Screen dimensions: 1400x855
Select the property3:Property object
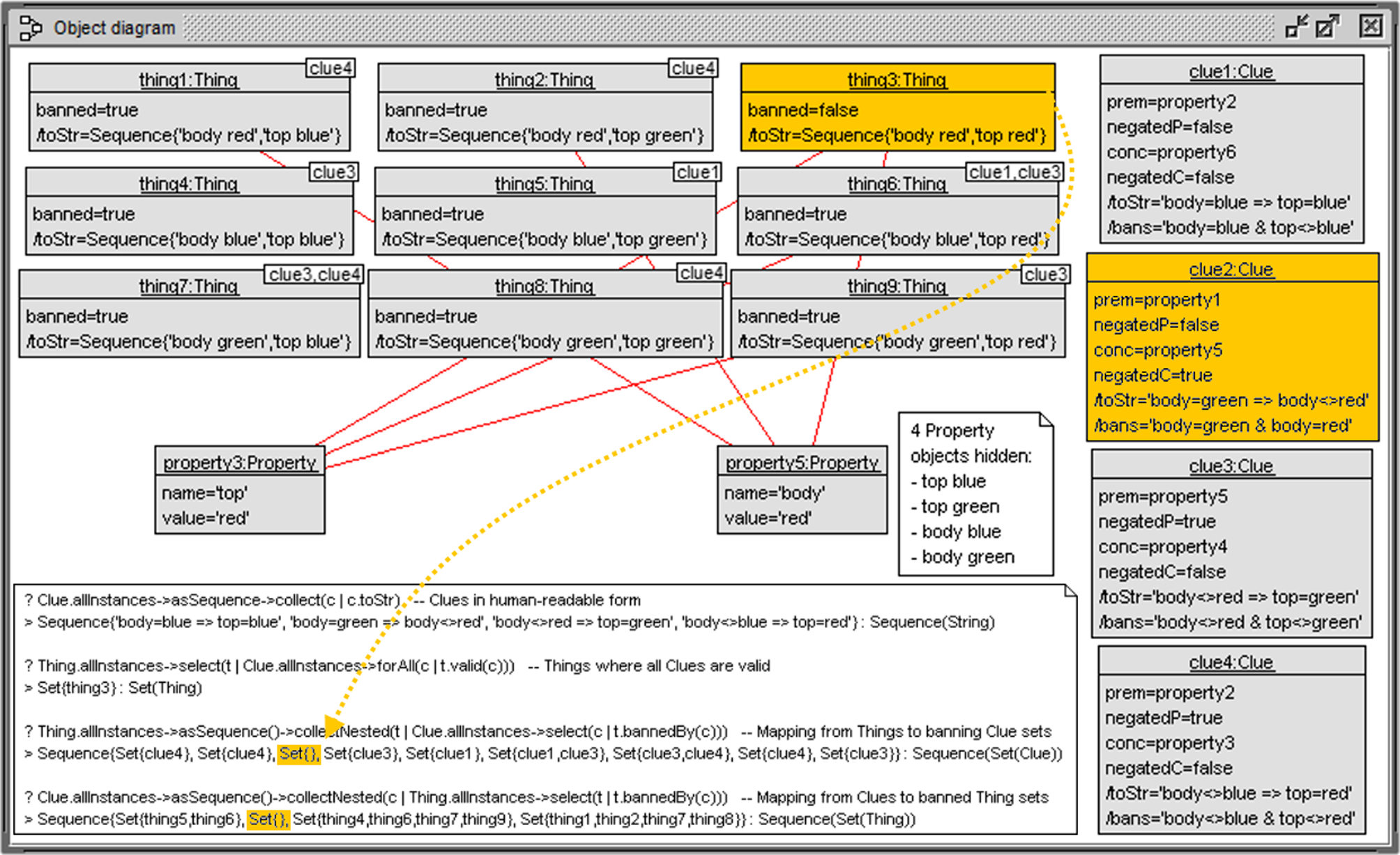pyautogui.click(x=239, y=491)
